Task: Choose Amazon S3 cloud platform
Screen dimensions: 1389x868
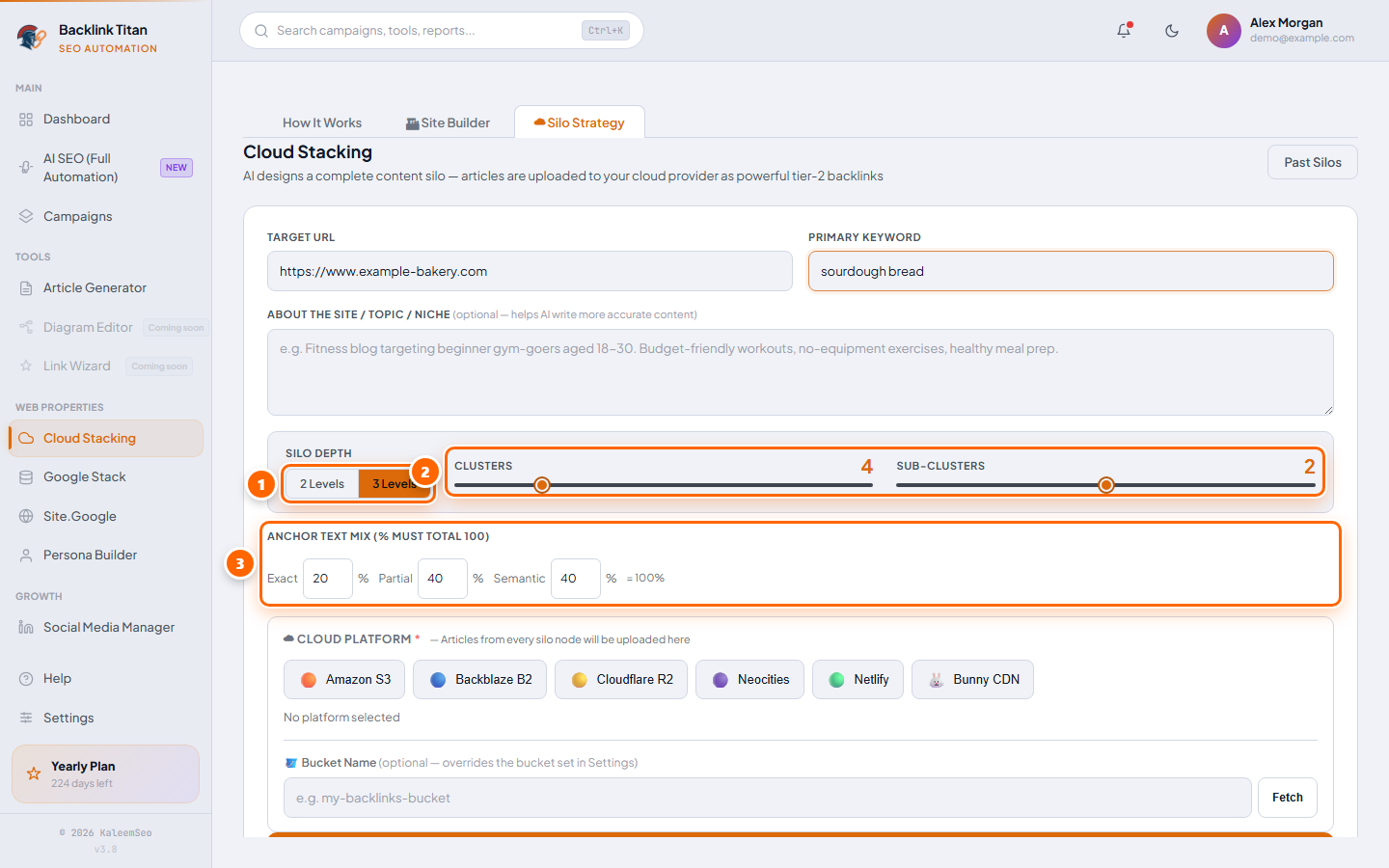Action: point(344,679)
